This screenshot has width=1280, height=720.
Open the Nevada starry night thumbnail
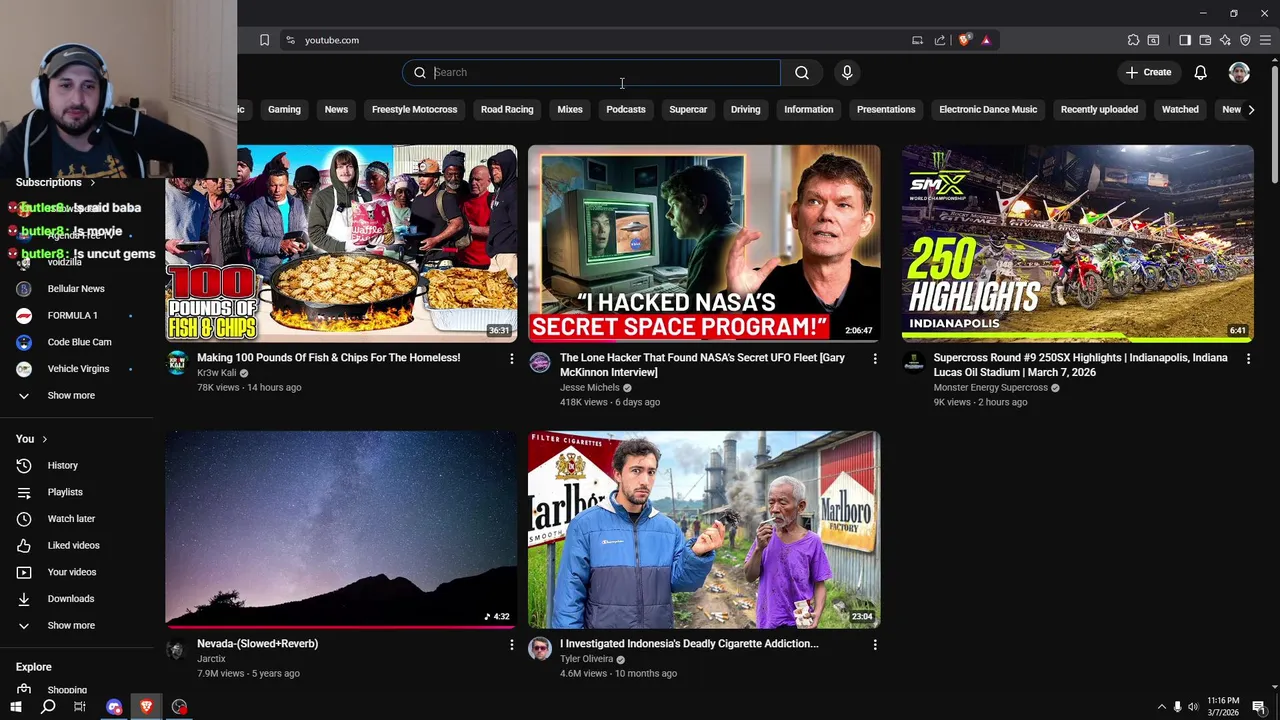click(341, 529)
